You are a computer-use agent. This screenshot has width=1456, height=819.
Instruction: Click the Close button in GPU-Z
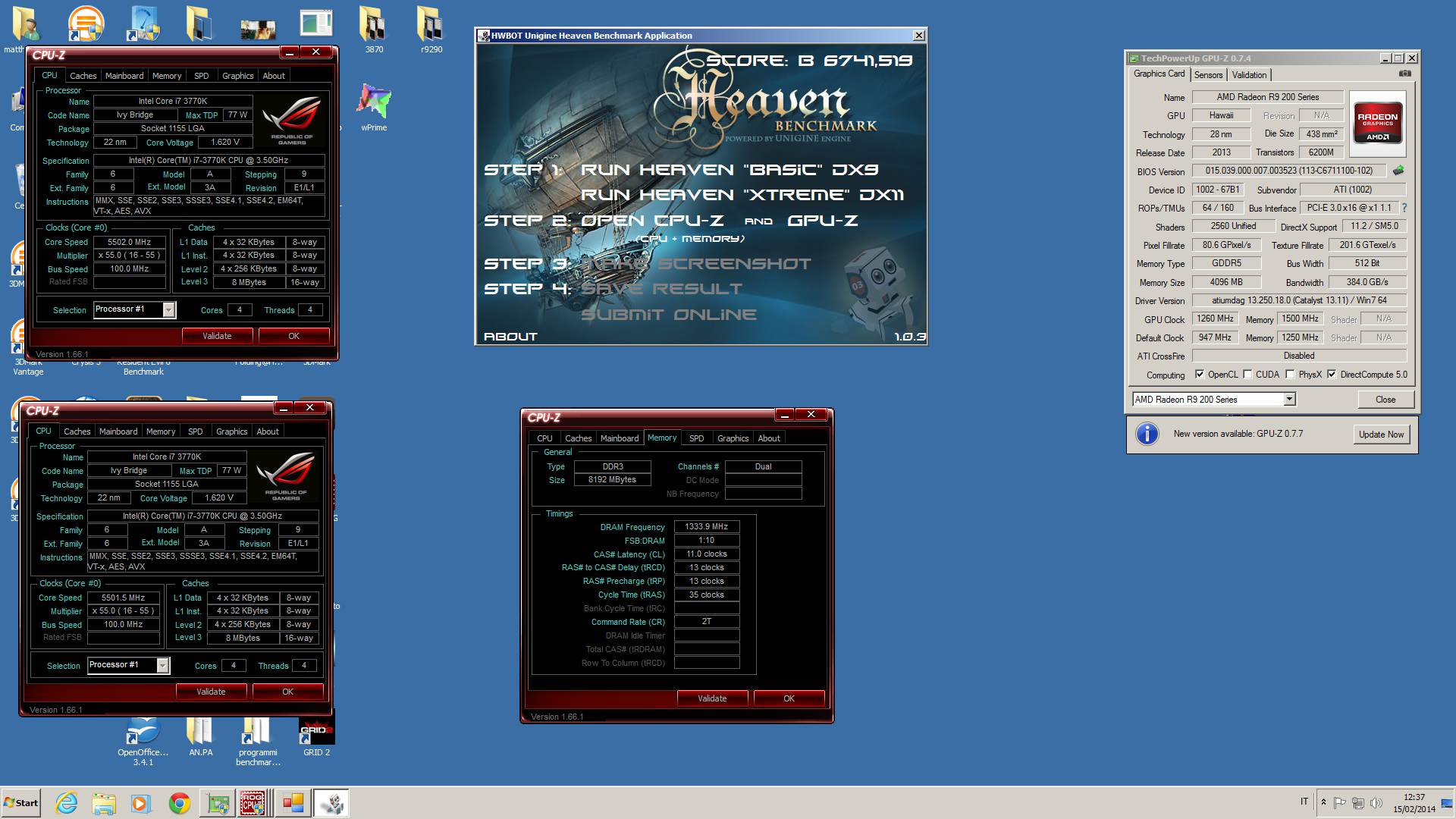(1385, 400)
